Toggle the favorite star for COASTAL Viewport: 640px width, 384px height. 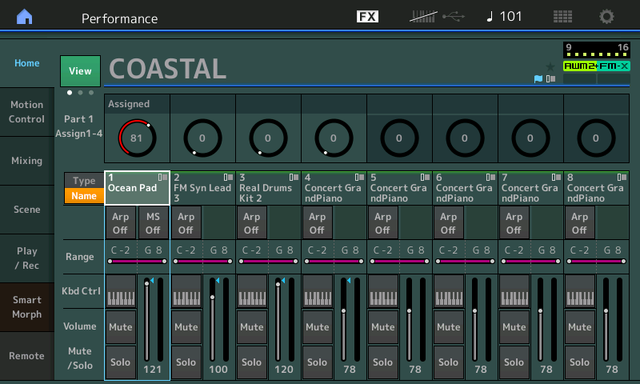(550, 67)
